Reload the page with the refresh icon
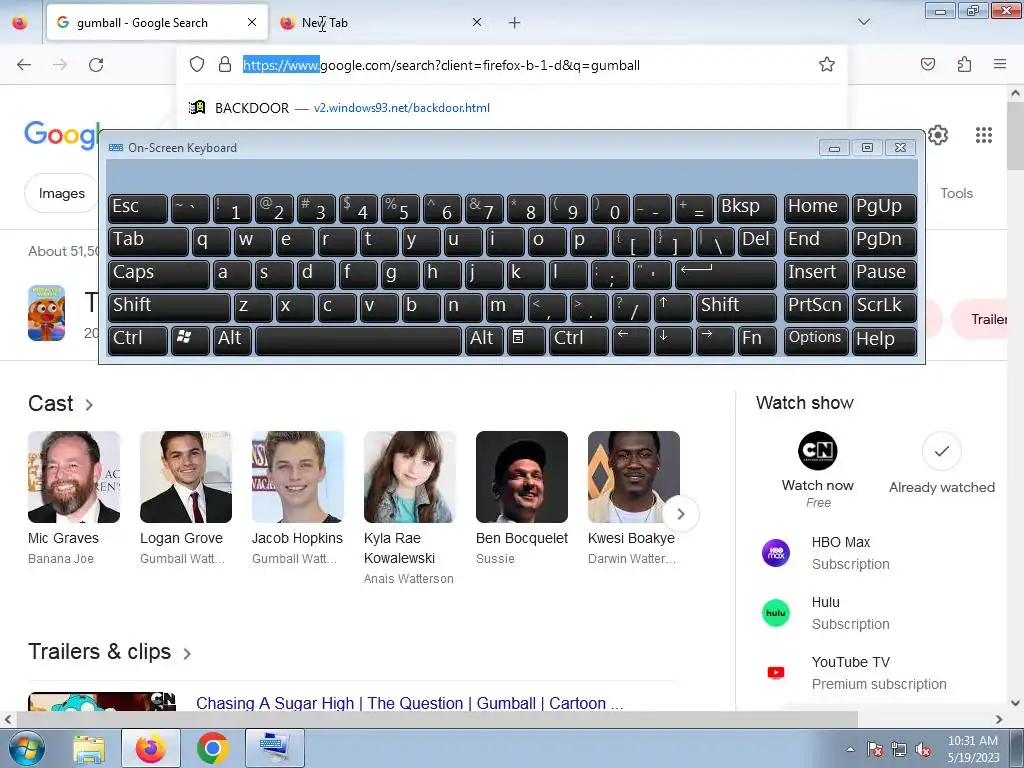The image size is (1024, 768). 96,64
